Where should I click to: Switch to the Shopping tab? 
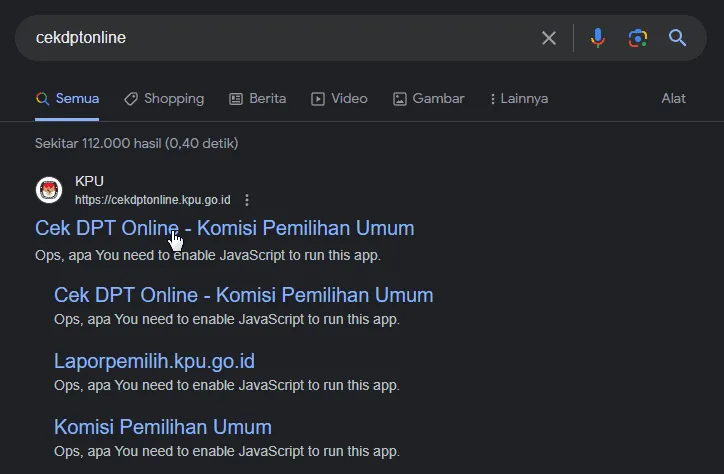point(164,99)
